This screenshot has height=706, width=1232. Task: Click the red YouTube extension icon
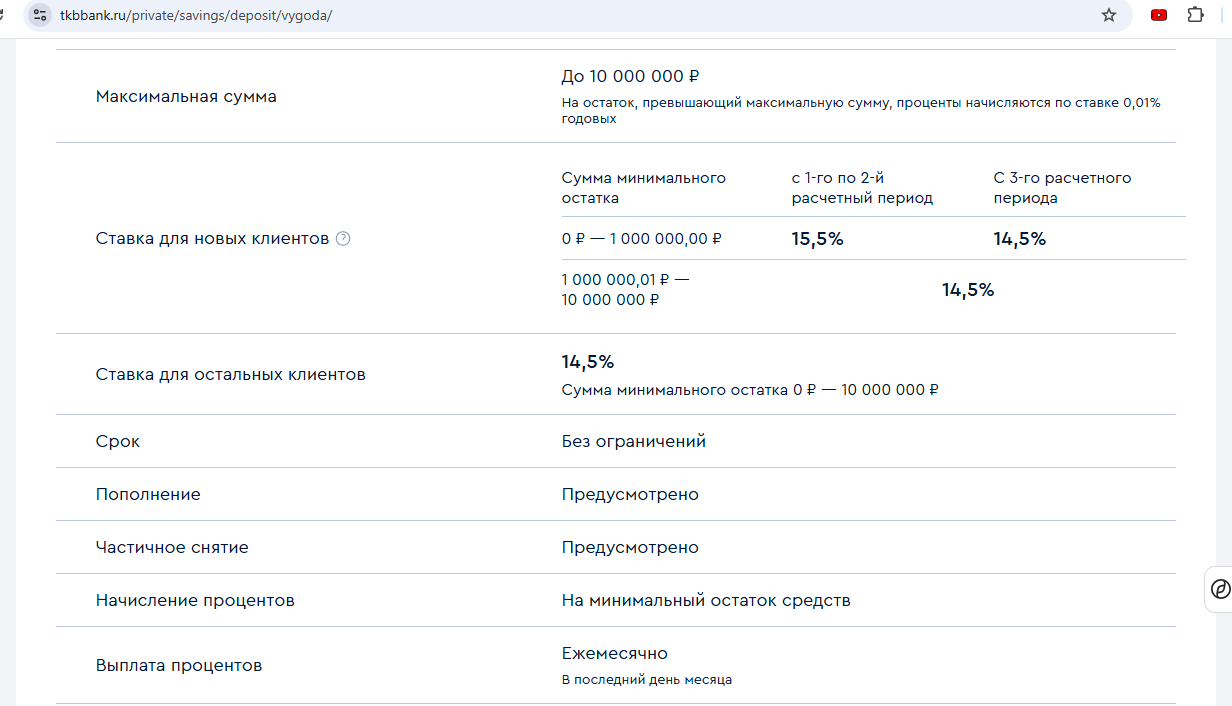click(x=1159, y=15)
